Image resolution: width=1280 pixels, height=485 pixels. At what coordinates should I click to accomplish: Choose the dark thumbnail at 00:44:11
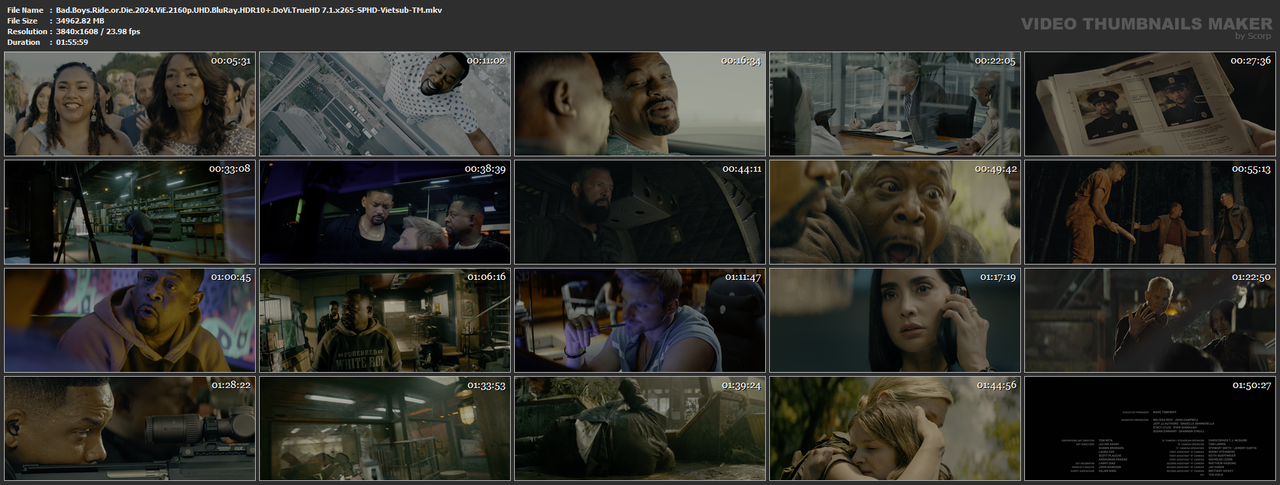tap(640, 212)
